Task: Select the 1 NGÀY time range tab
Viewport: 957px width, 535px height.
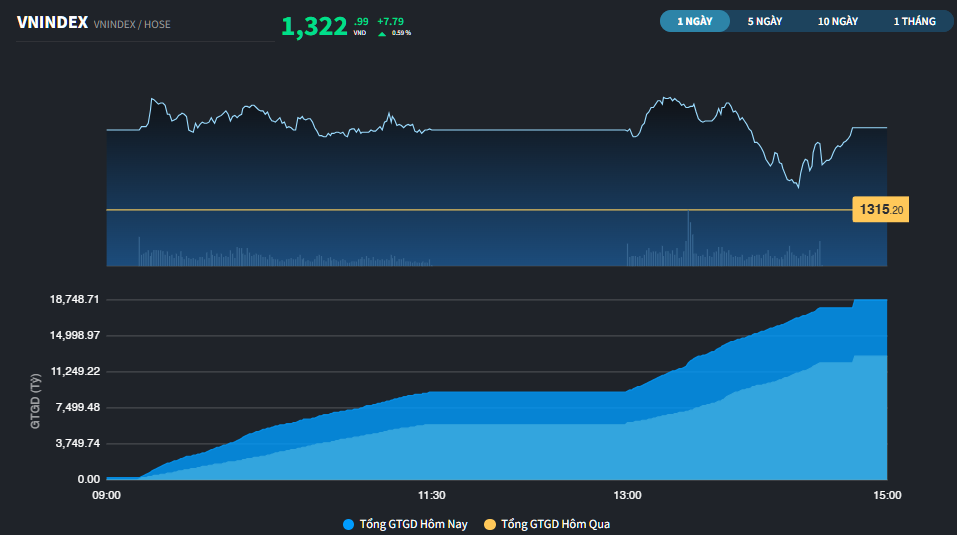Action: 694,21
